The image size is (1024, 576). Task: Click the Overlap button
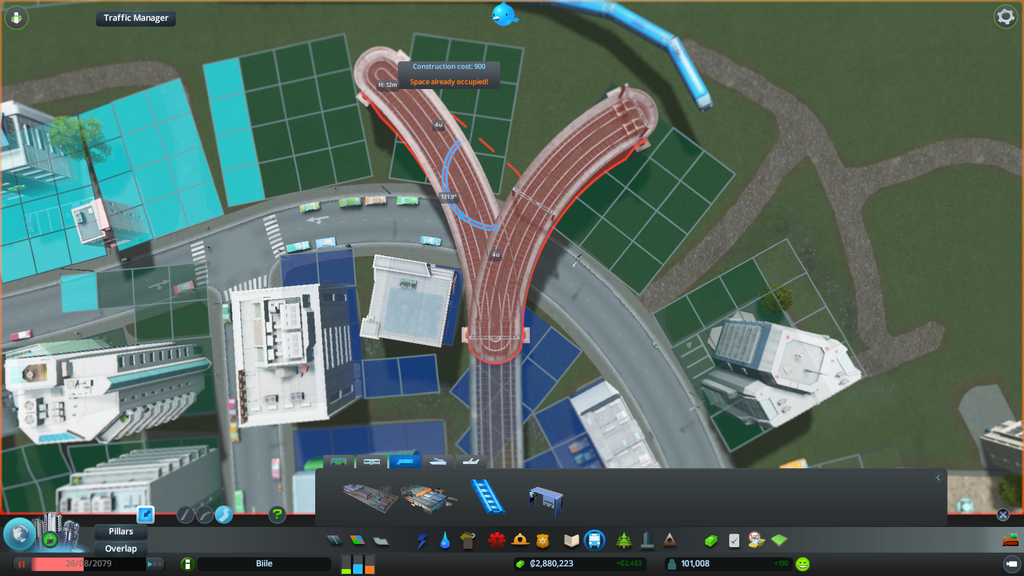tap(121, 549)
